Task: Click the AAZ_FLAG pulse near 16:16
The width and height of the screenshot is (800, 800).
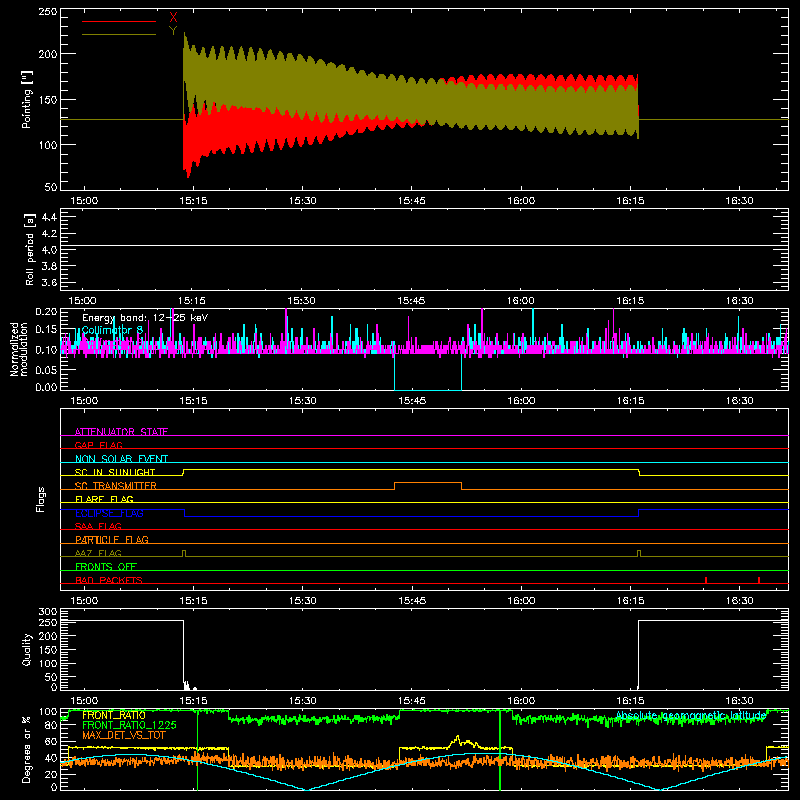Action: coord(639,553)
